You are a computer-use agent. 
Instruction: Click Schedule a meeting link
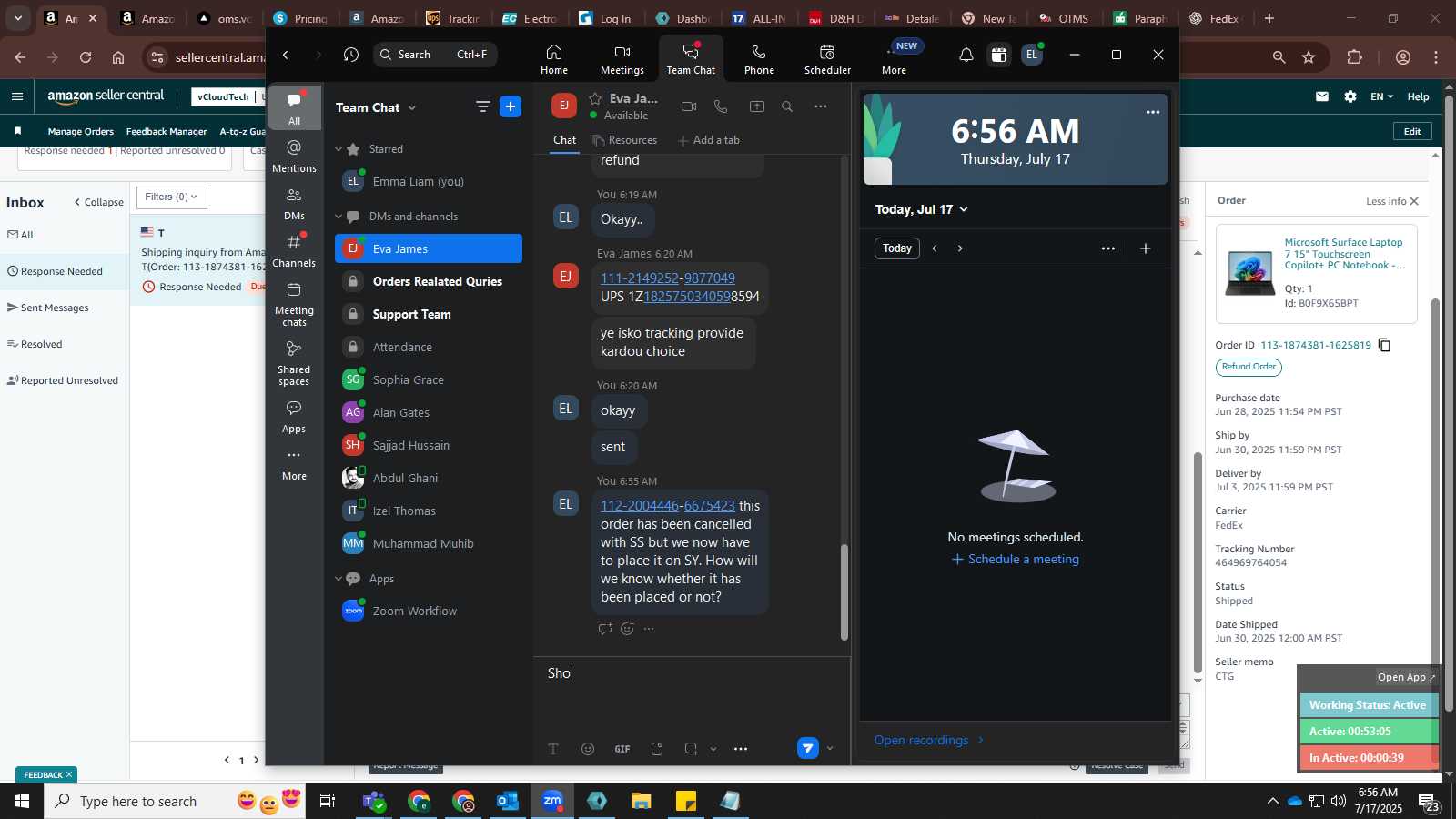tap(1016, 560)
